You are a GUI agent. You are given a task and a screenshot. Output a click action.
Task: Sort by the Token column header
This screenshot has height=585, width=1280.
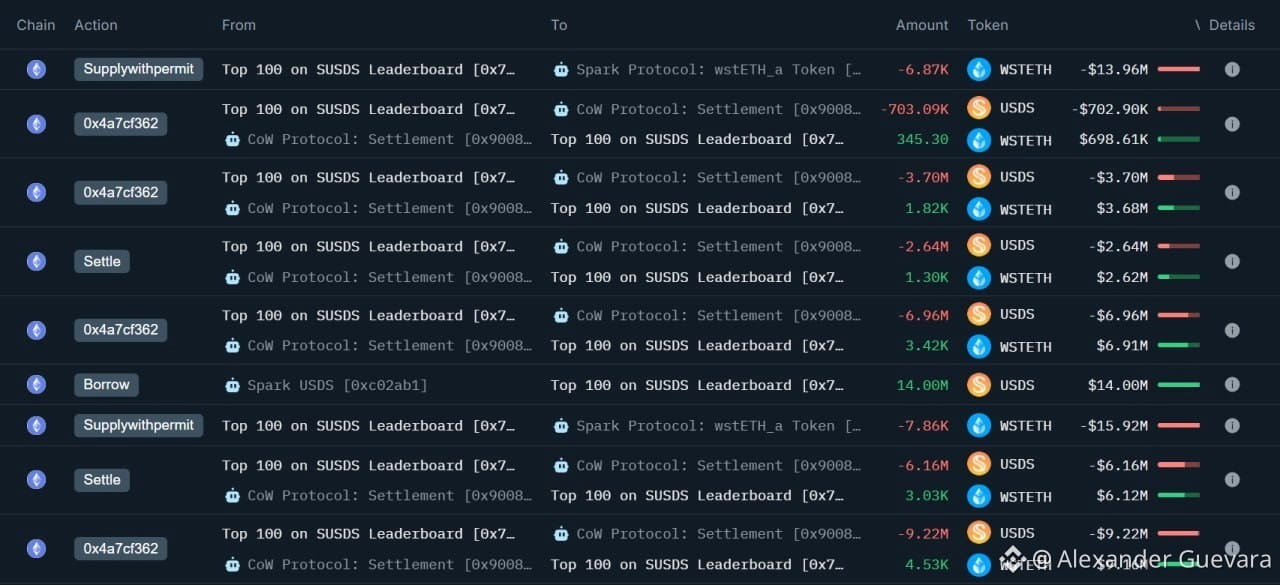coord(988,25)
